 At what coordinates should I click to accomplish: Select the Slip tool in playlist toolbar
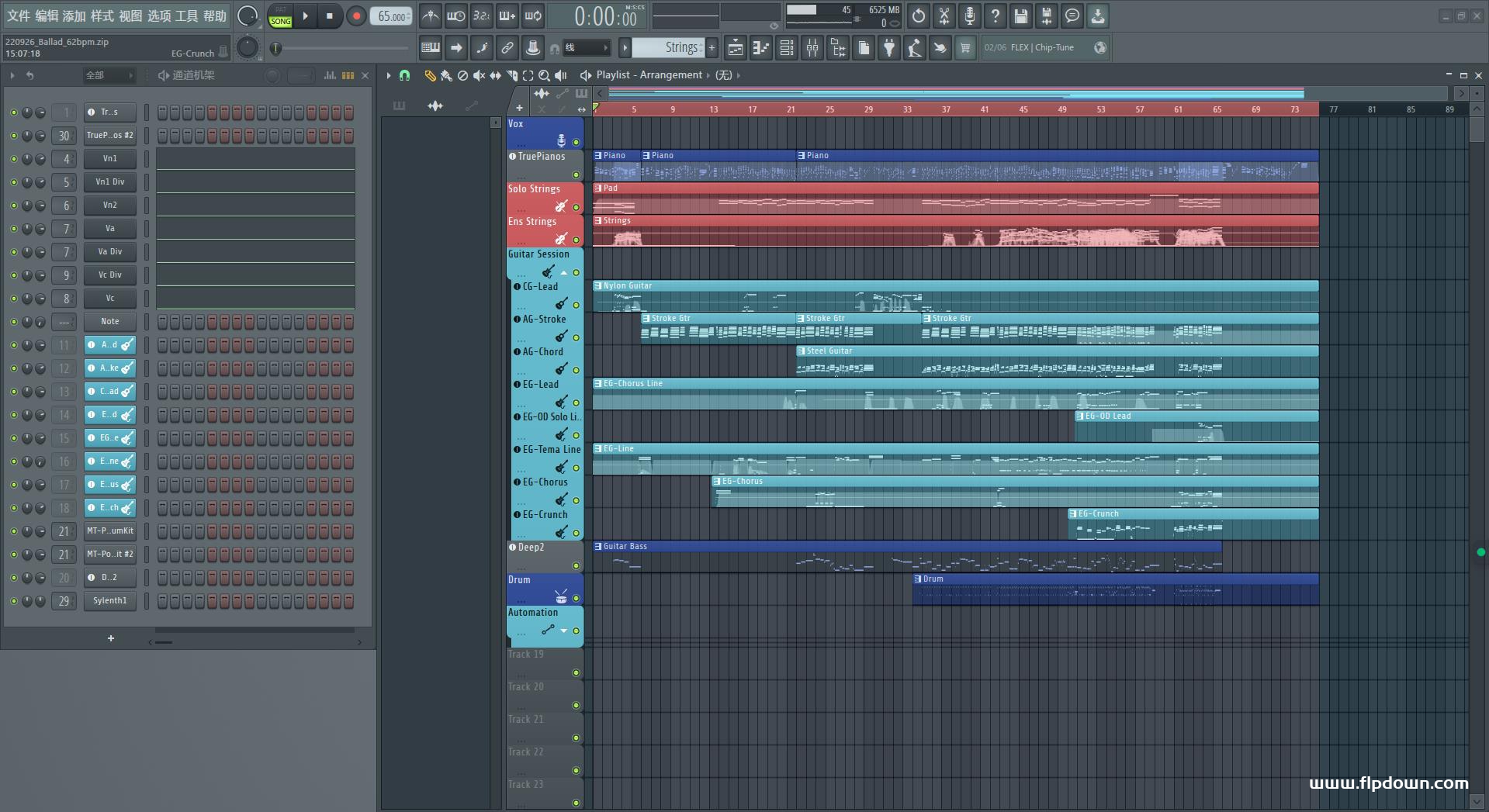[495, 75]
